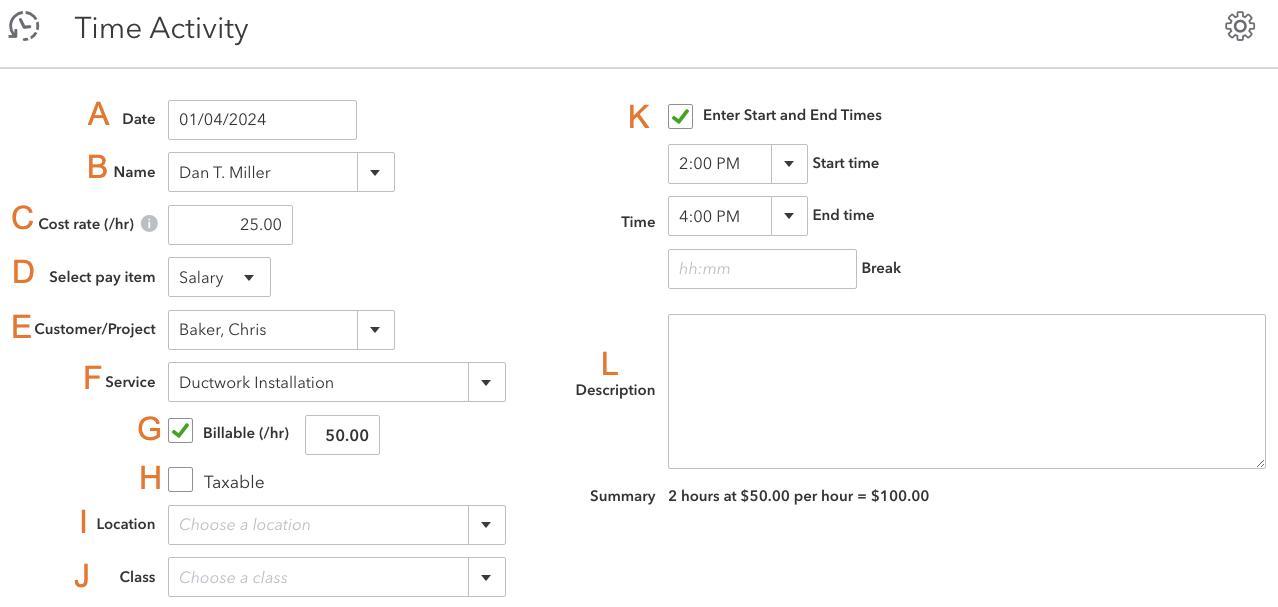
Task: Expand the Service dropdown
Action: click(x=487, y=381)
